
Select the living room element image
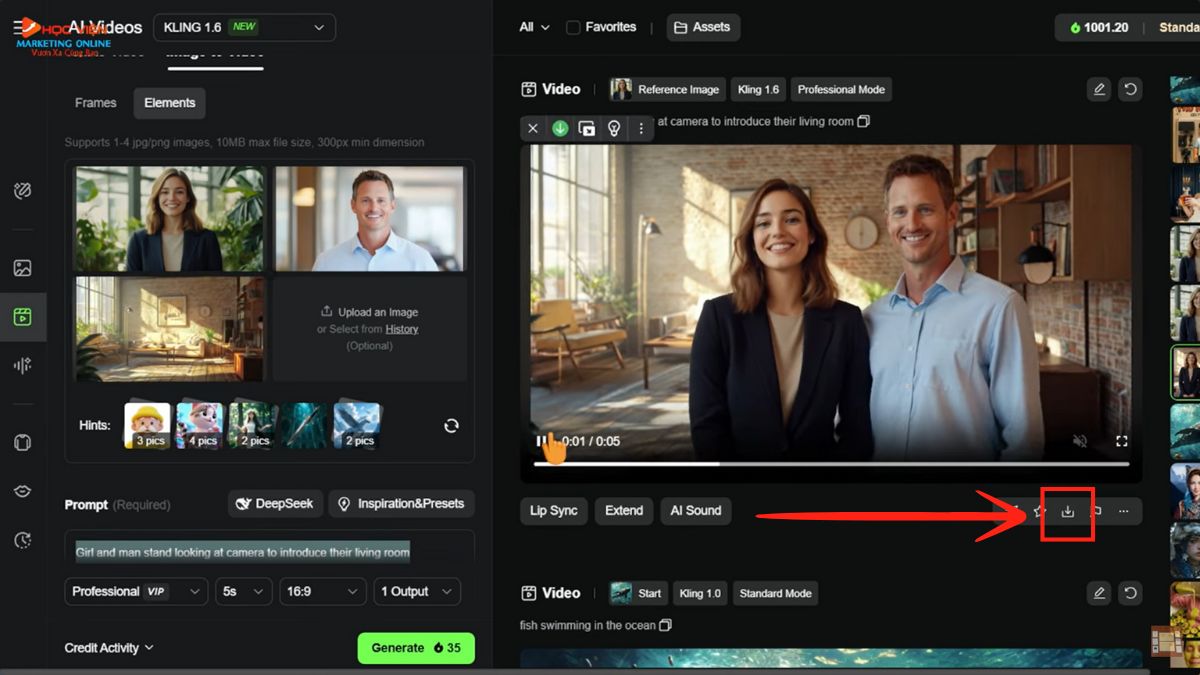[x=170, y=329]
